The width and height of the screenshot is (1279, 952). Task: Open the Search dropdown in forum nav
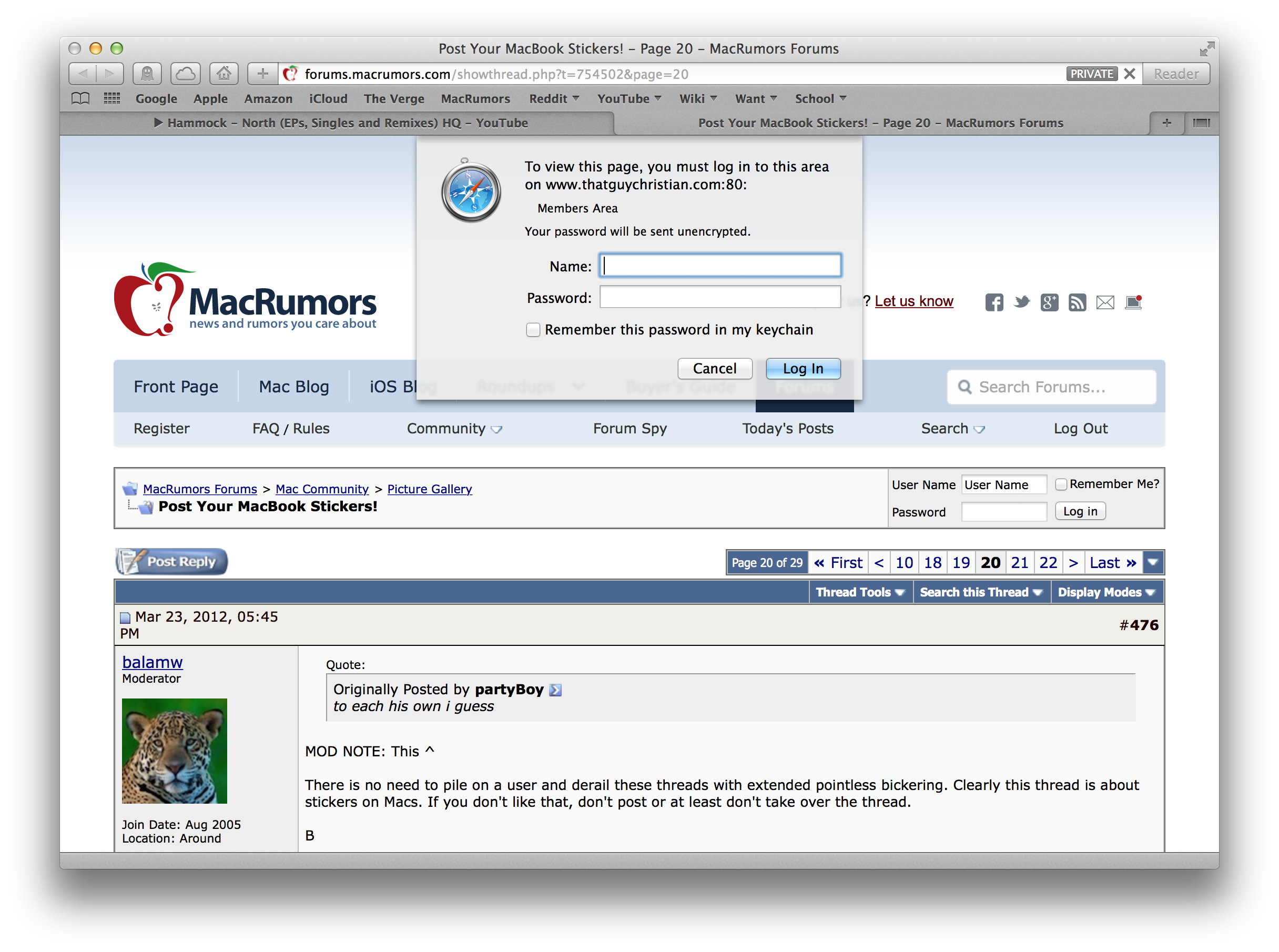pos(952,428)
